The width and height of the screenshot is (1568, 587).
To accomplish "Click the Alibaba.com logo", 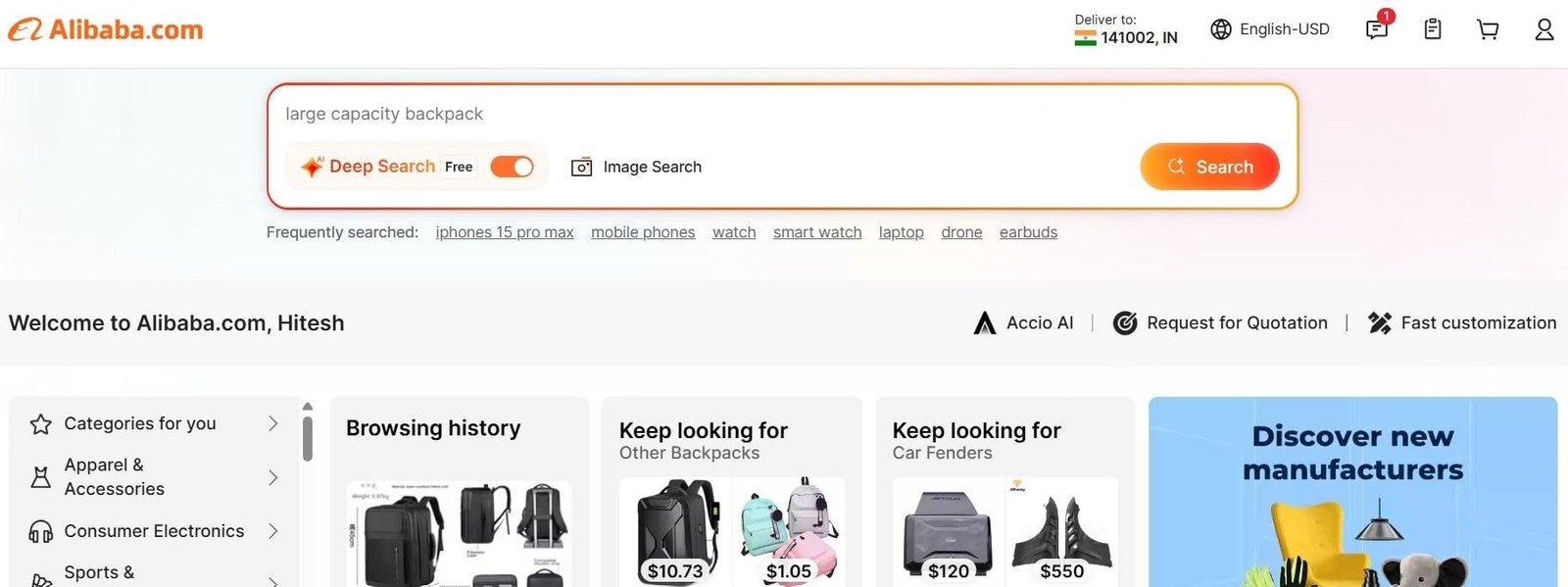I will tap(105, 29).
